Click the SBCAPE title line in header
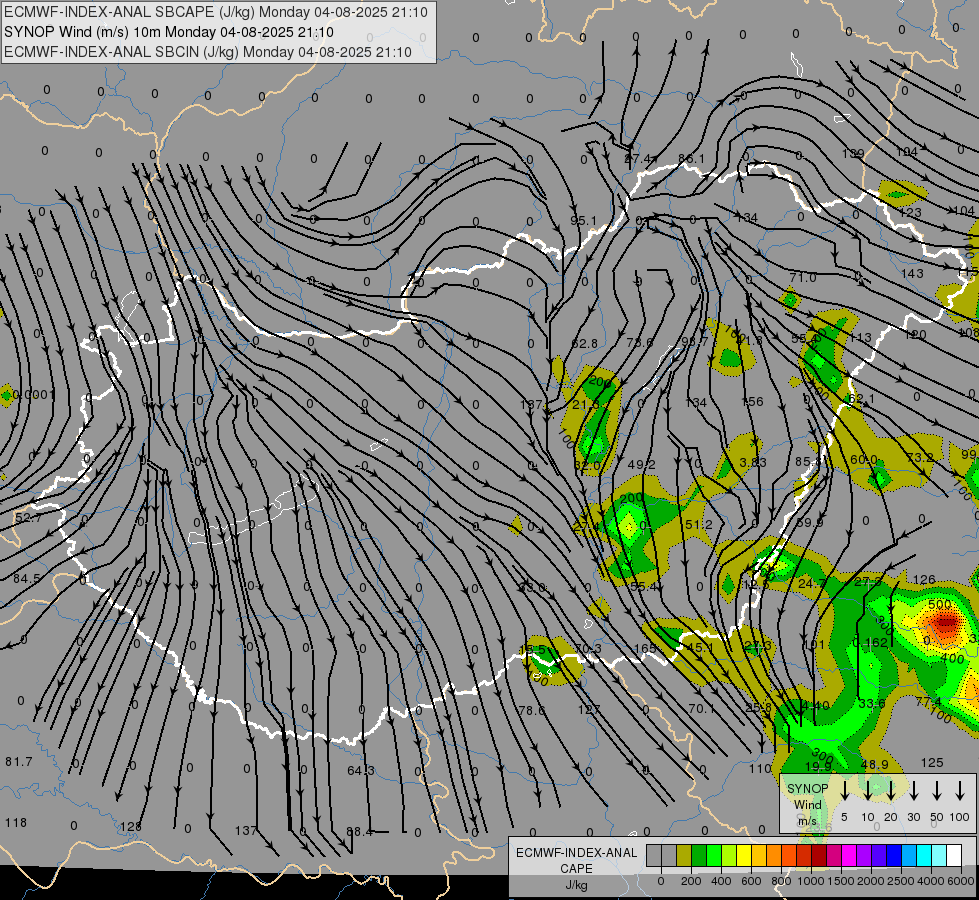Viewport: 979px width, 900px height. pyautogui.click(x=216, y=12)
